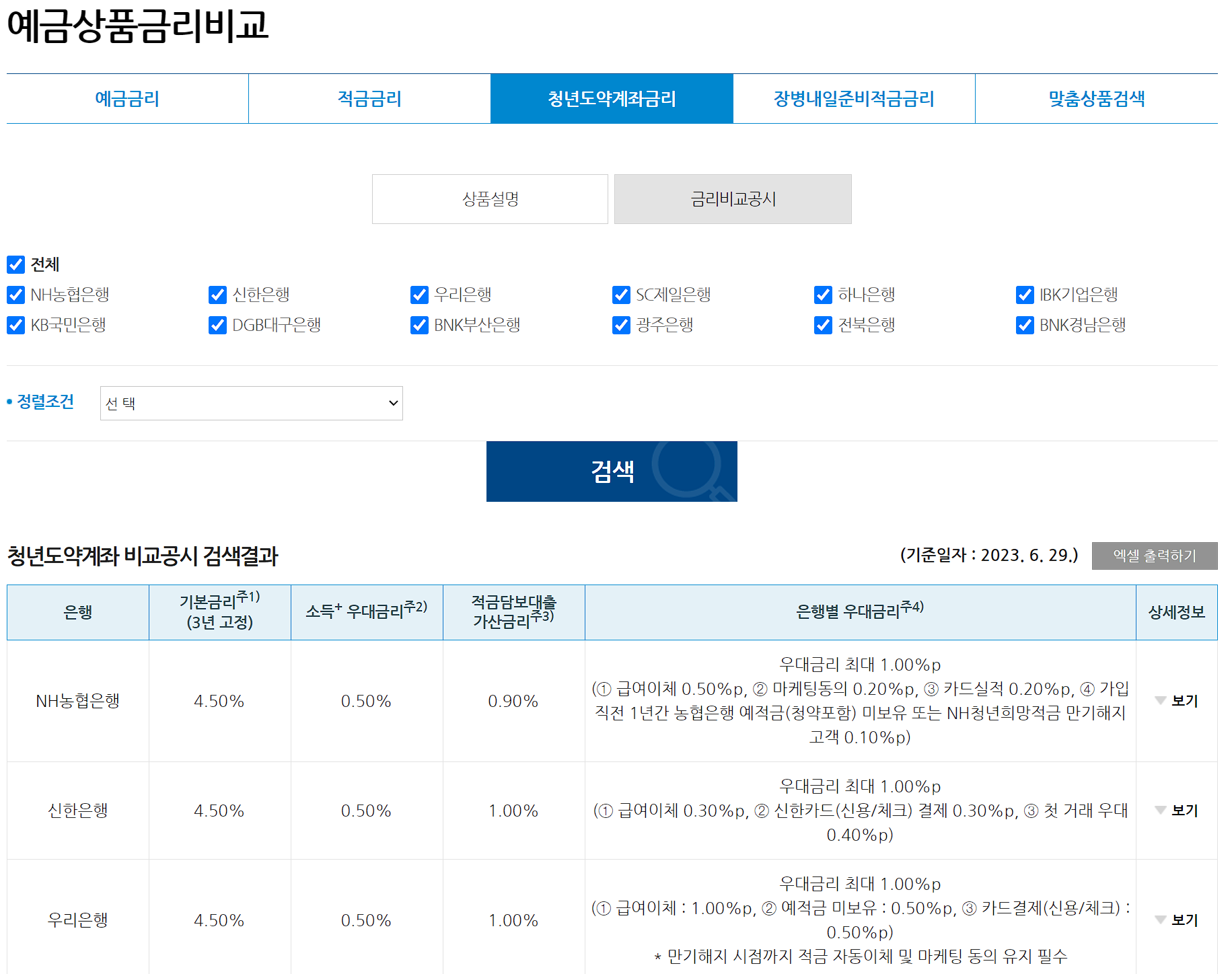Screen dimensions: 1232x974
Task: Uncheck the BNK경남은행 filter
Action: pyautogui.click(x=1024, y=325)
